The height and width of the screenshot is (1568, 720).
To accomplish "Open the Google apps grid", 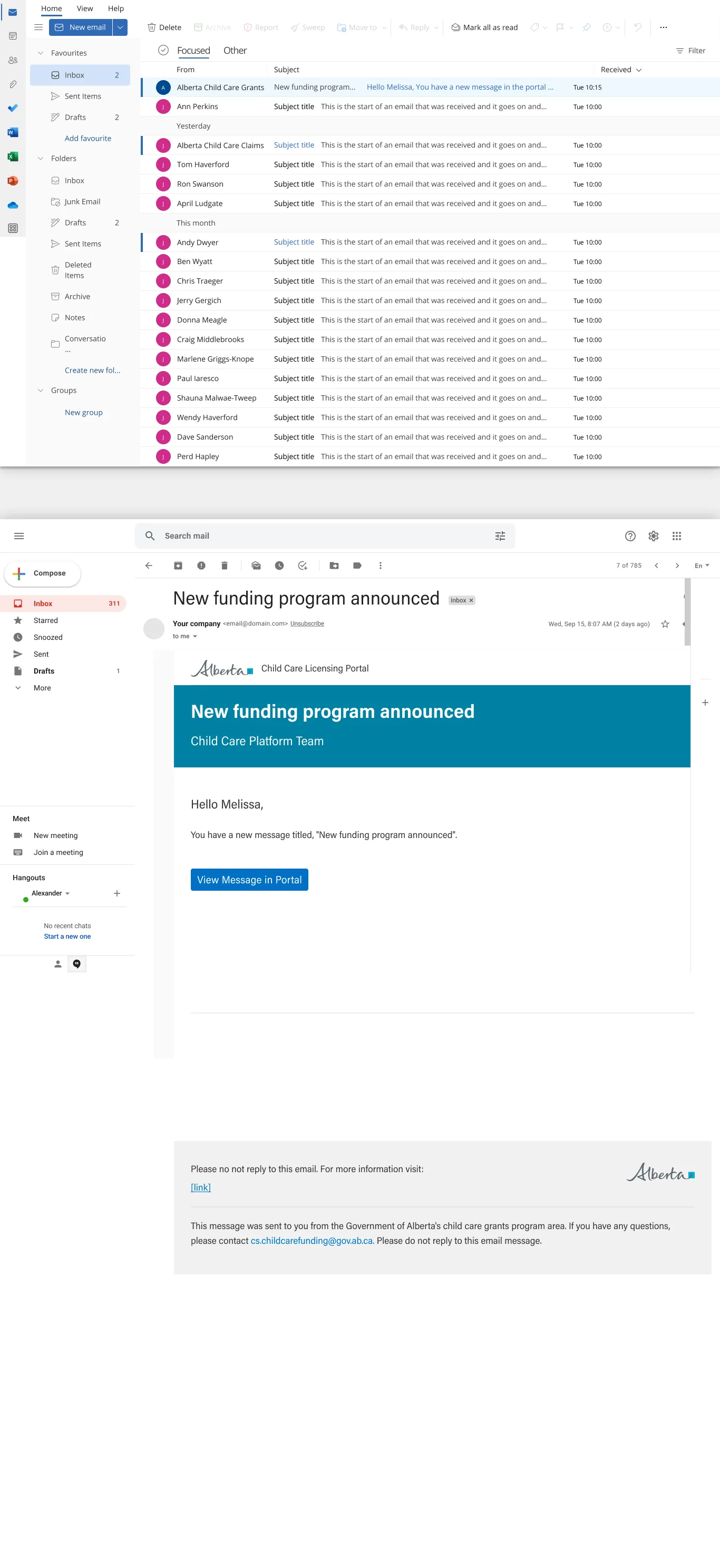I will tap(677, 535).
